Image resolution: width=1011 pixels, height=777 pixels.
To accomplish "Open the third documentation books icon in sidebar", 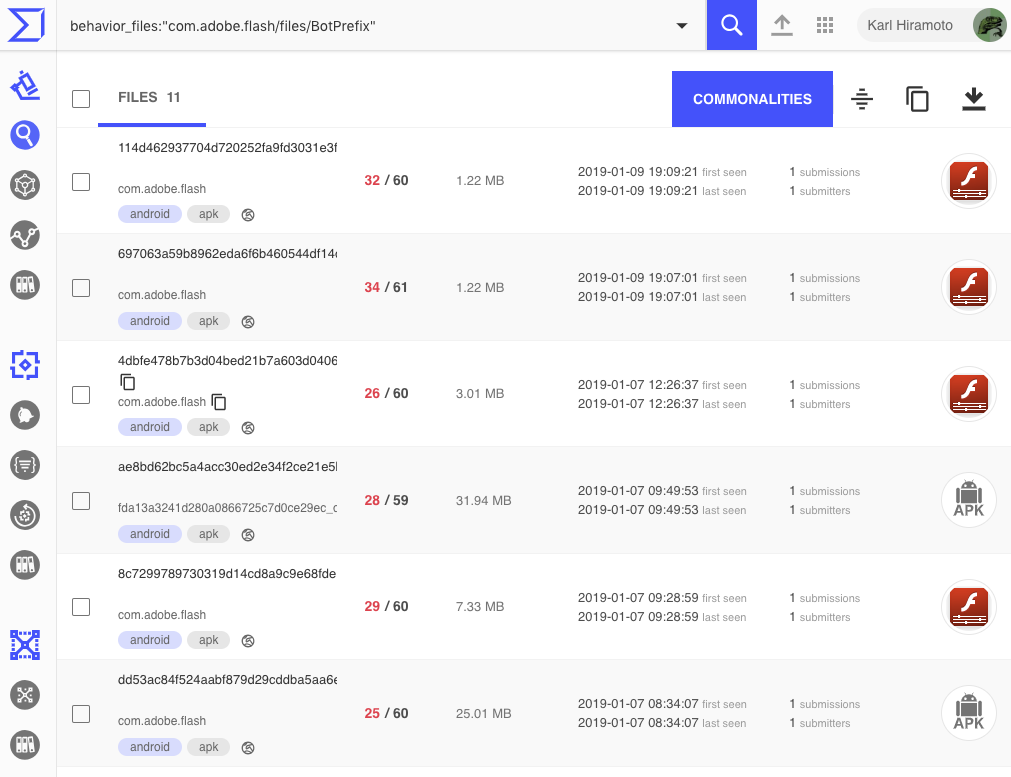I will [25, 745].
